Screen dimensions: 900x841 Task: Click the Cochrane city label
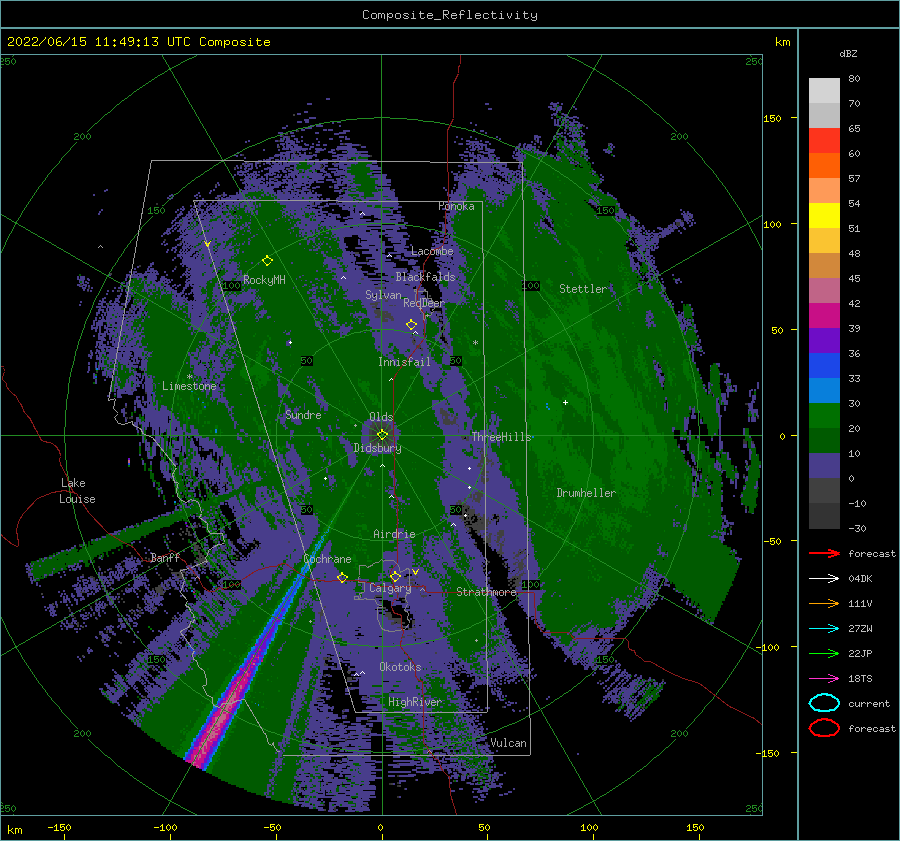click(327, 559)
